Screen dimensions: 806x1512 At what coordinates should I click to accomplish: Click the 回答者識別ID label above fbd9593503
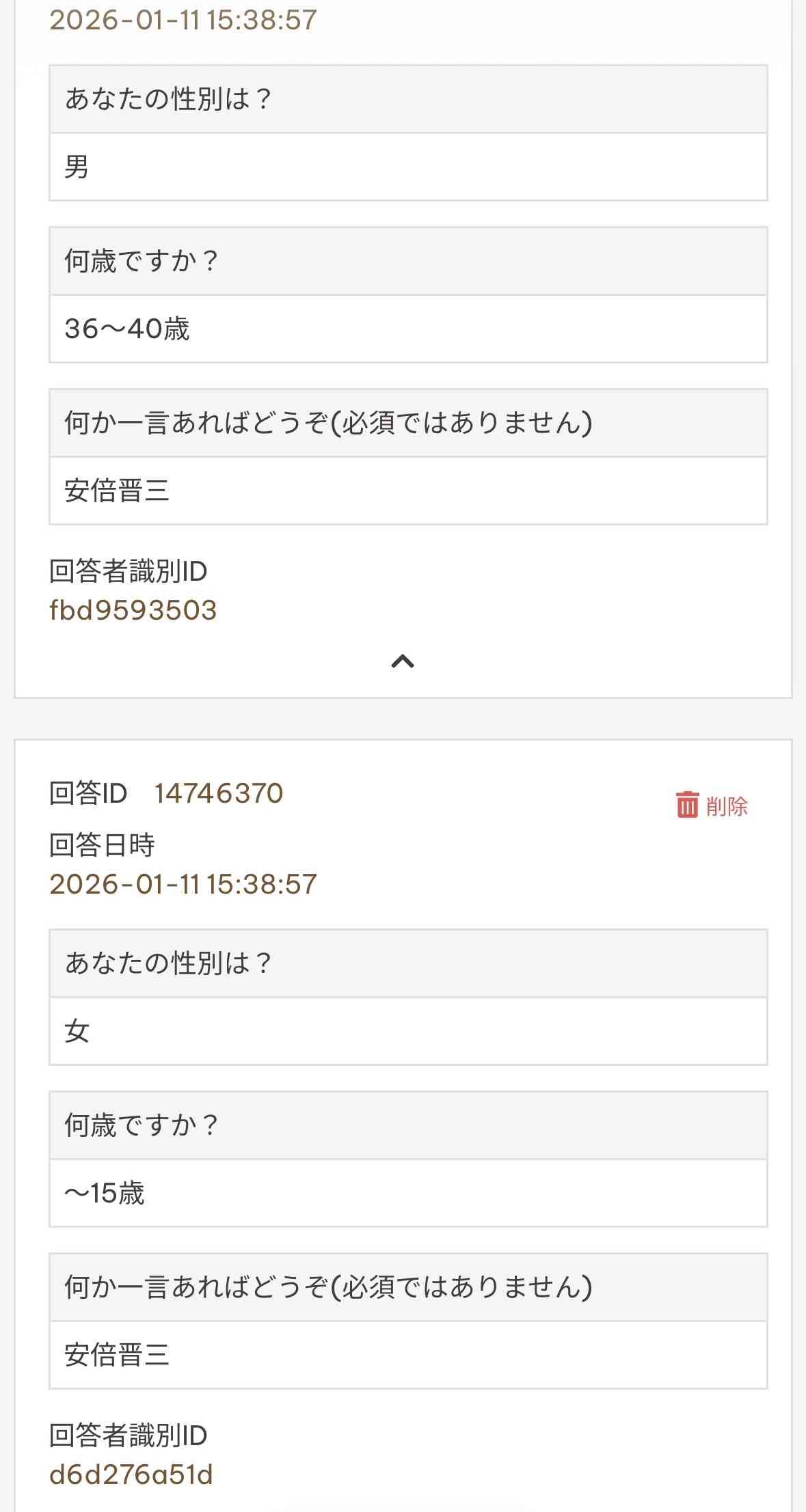pos(128,571)
